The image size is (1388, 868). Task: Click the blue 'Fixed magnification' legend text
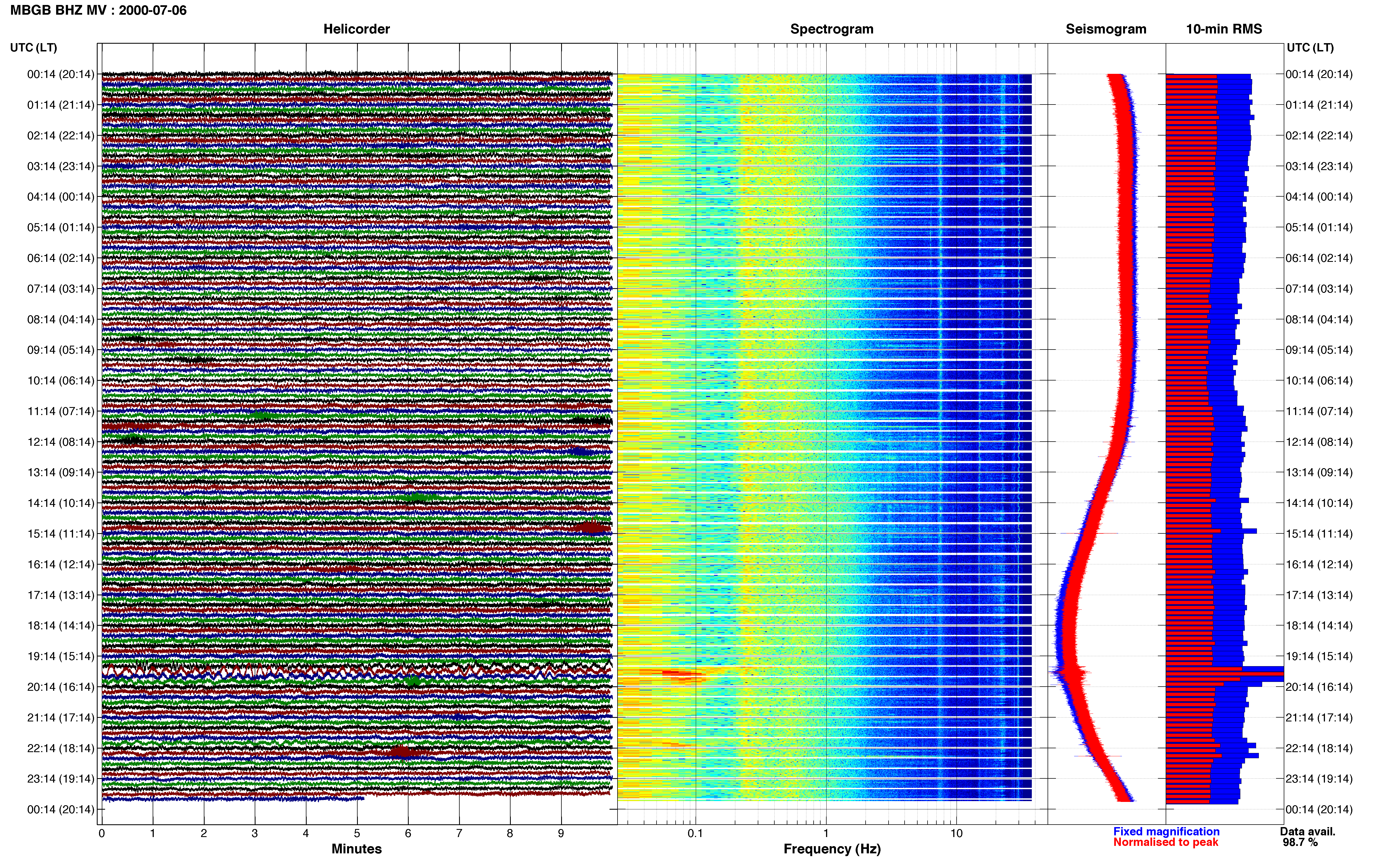(x=1166, y=831)
